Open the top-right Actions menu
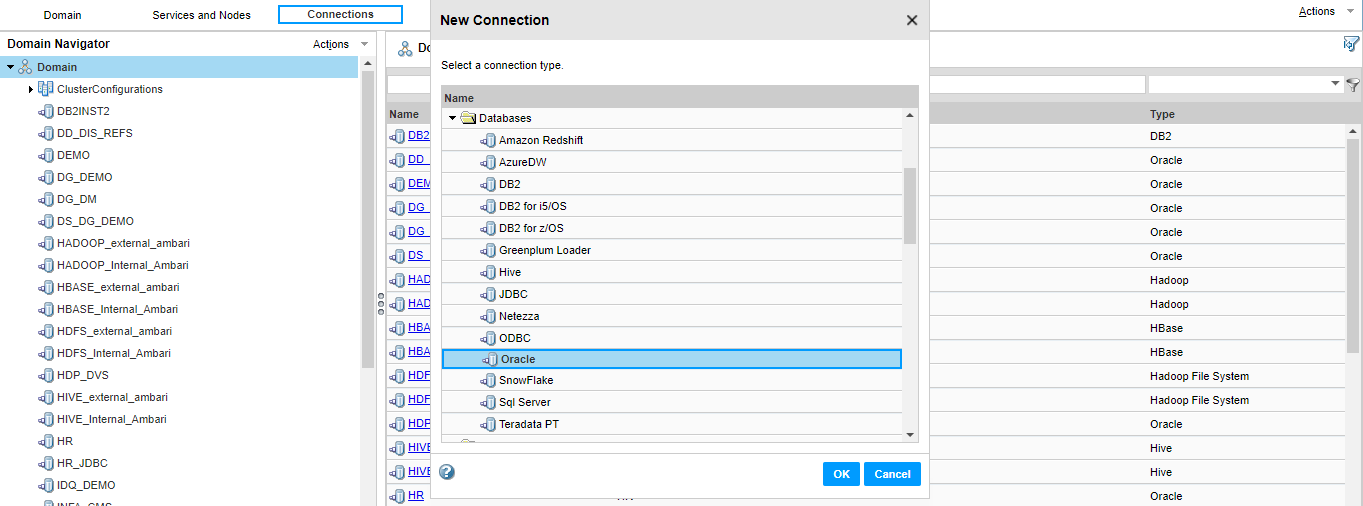1363x506 pixels. tap(1326, 12)
